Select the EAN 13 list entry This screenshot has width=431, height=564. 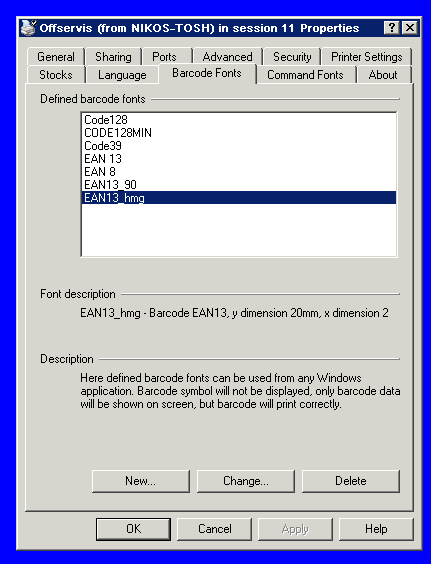tap(239, 159)
